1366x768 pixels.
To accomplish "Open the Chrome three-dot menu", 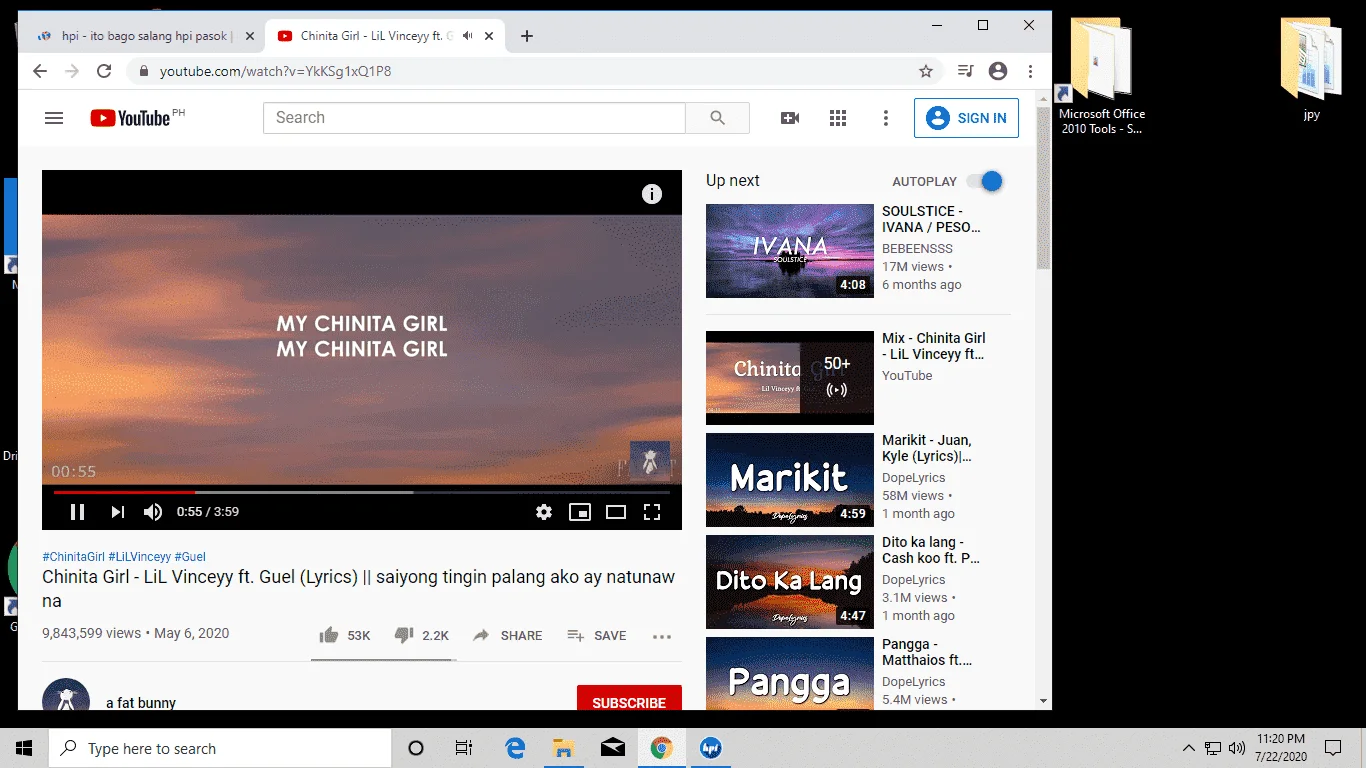I will 1030,71.
